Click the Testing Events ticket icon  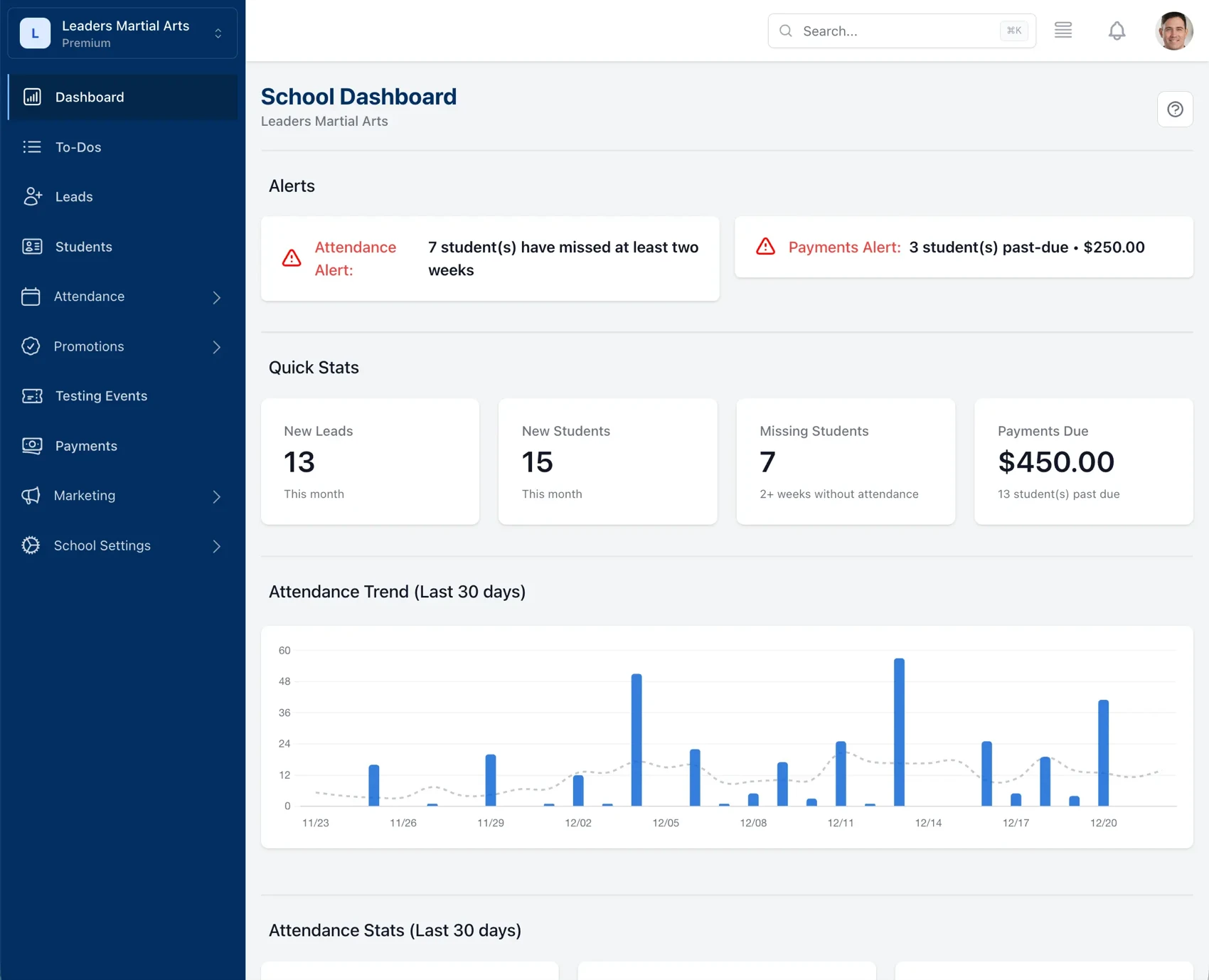(32, 395)
